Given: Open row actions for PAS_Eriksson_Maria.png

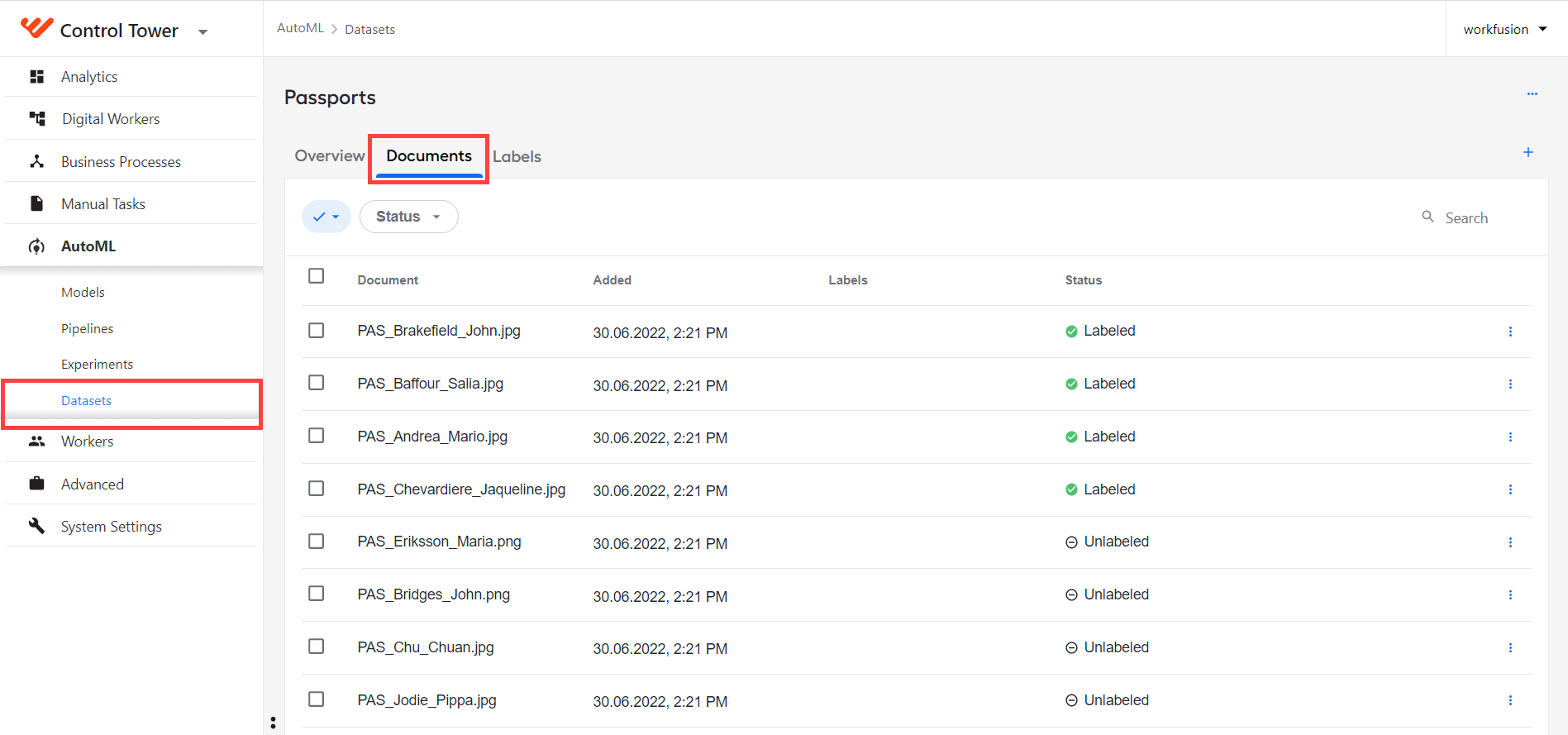Looking at the screenshot, I should click(x=1510, y=542).
